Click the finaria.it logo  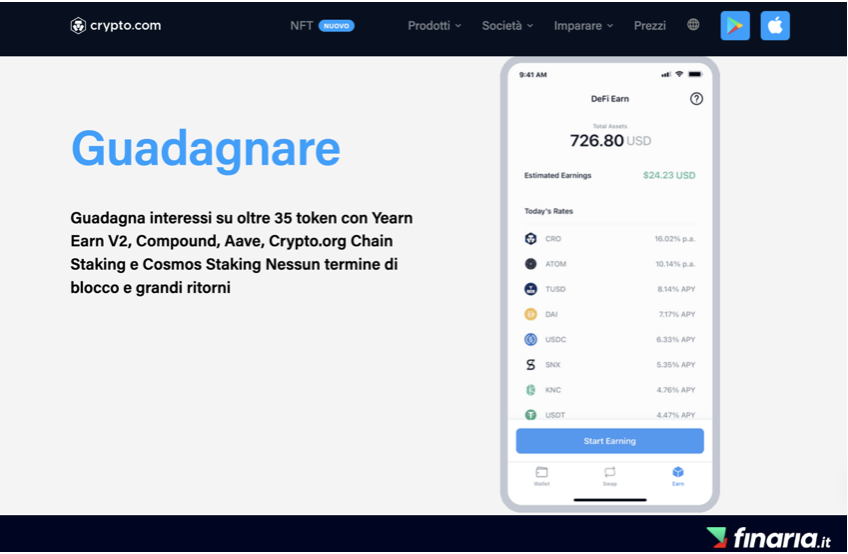(x=768, y=538)
